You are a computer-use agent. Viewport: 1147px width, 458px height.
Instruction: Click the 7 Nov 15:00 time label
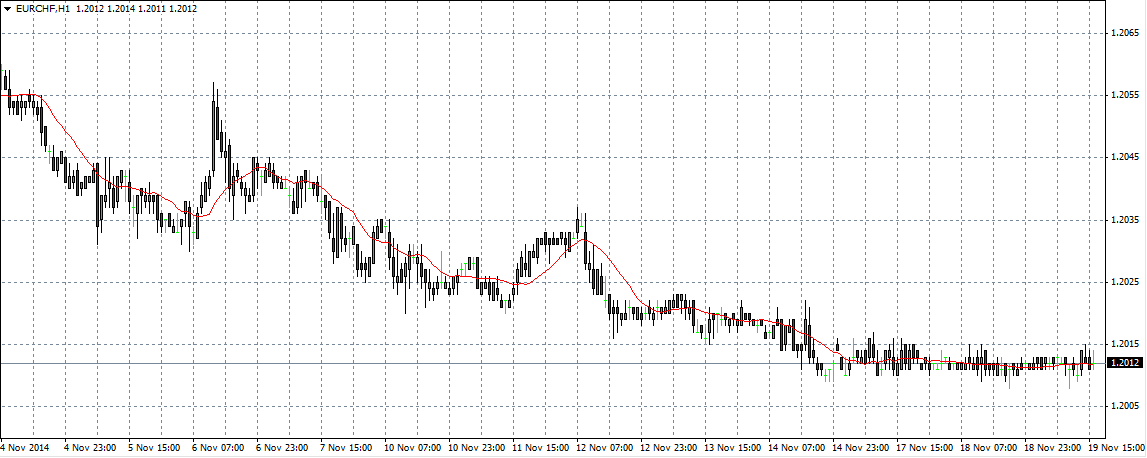345,447
